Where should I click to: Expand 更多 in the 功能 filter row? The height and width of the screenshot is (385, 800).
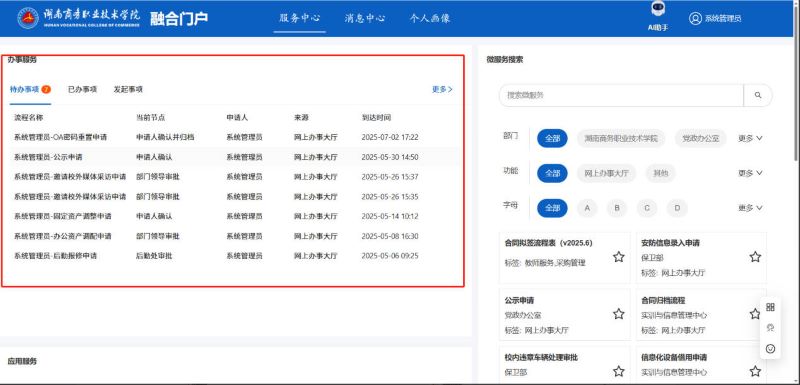coord(750,173)
